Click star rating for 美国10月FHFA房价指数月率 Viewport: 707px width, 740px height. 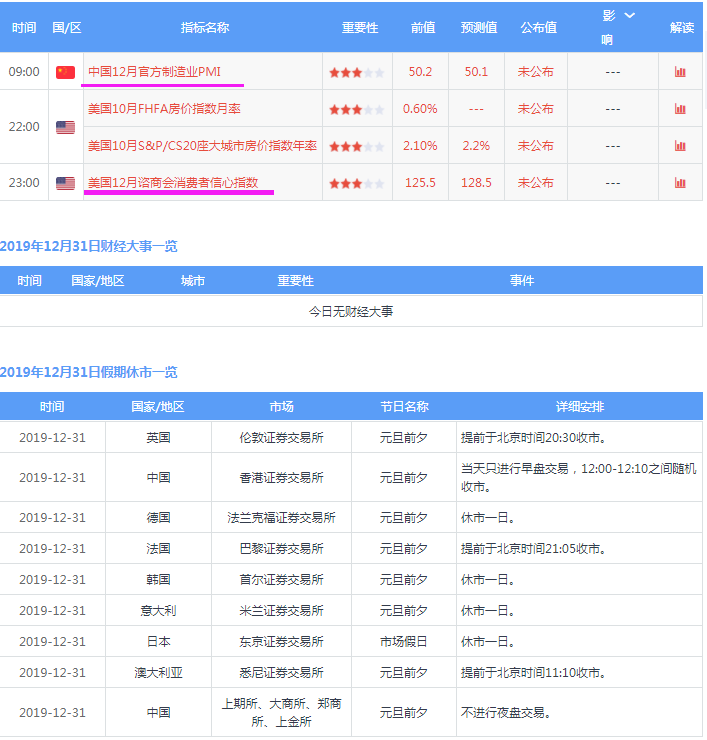(357, 109)
